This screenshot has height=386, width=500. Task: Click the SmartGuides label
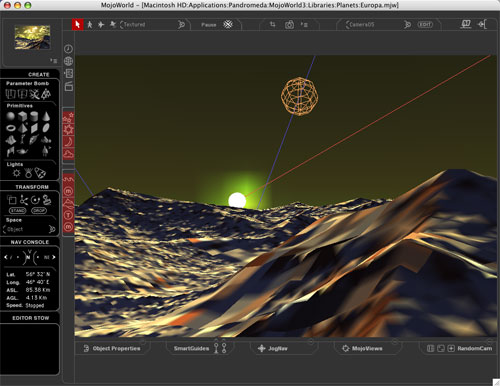(191, 348)
